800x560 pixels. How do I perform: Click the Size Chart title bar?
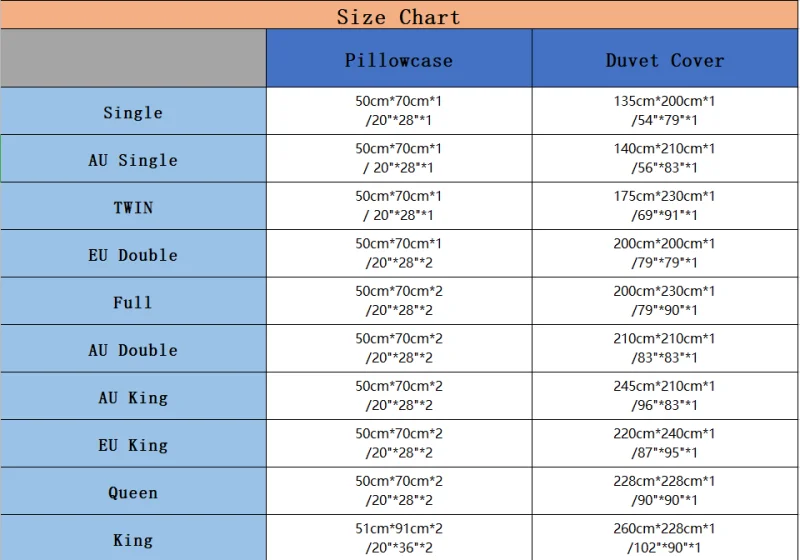[x=399, y=16]
